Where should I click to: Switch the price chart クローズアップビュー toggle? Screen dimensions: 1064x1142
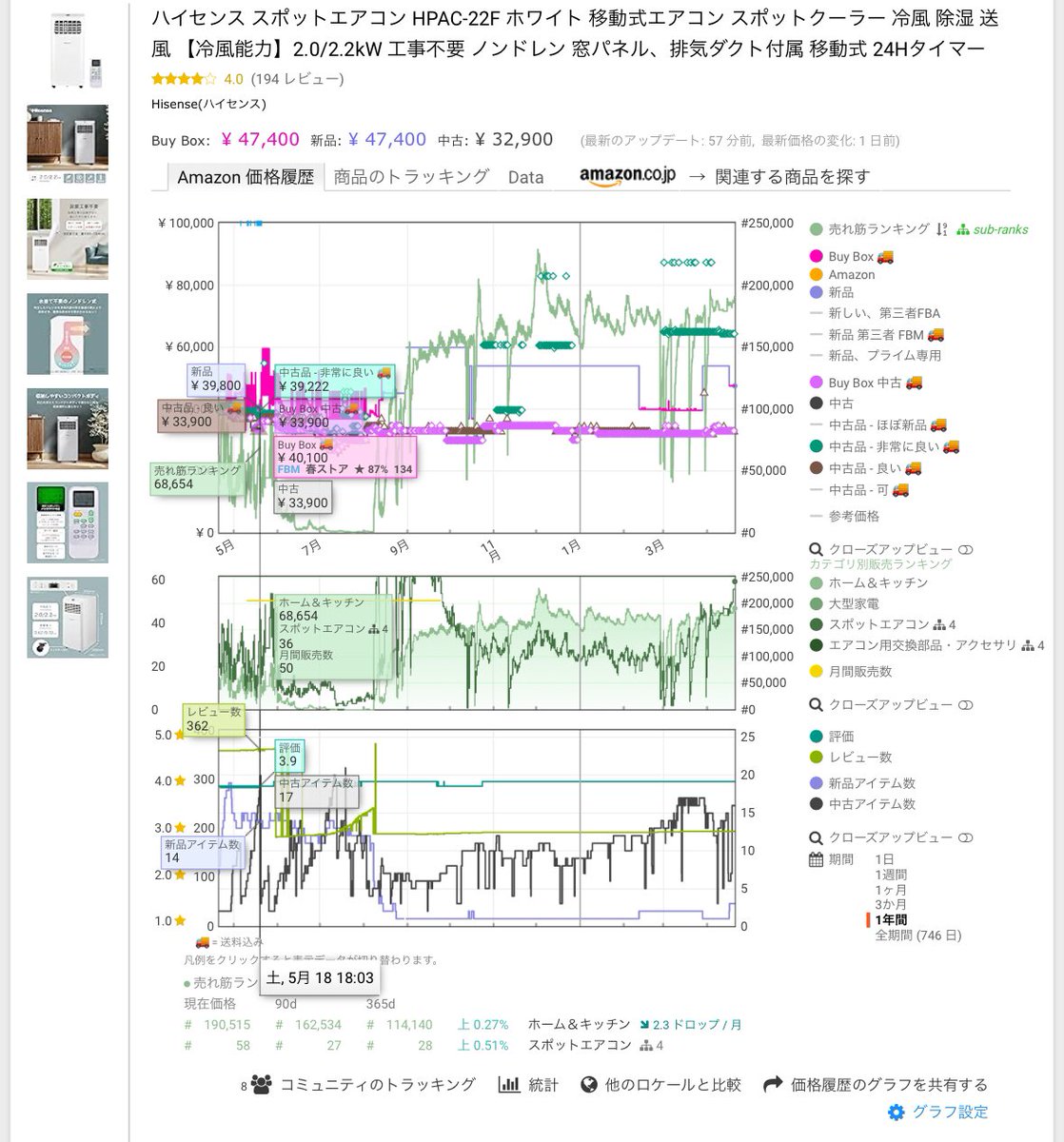tap(965, 550)
